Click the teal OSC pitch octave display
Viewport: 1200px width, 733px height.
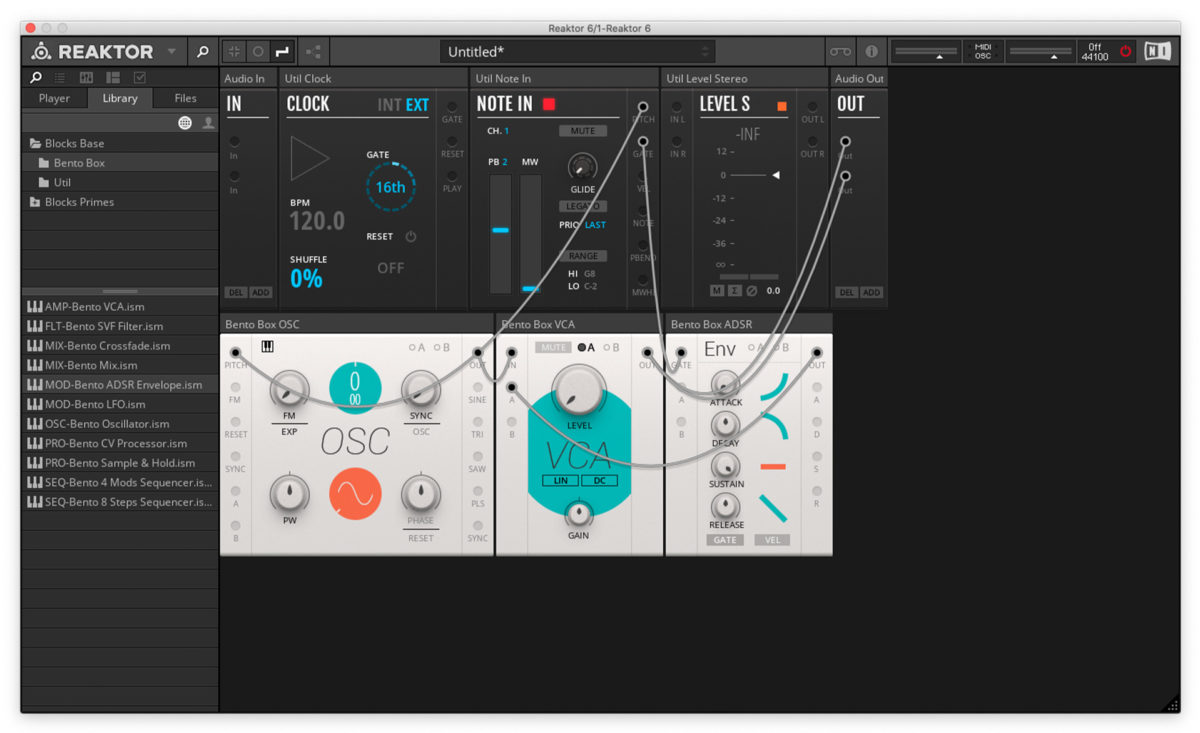click(355, 386)
